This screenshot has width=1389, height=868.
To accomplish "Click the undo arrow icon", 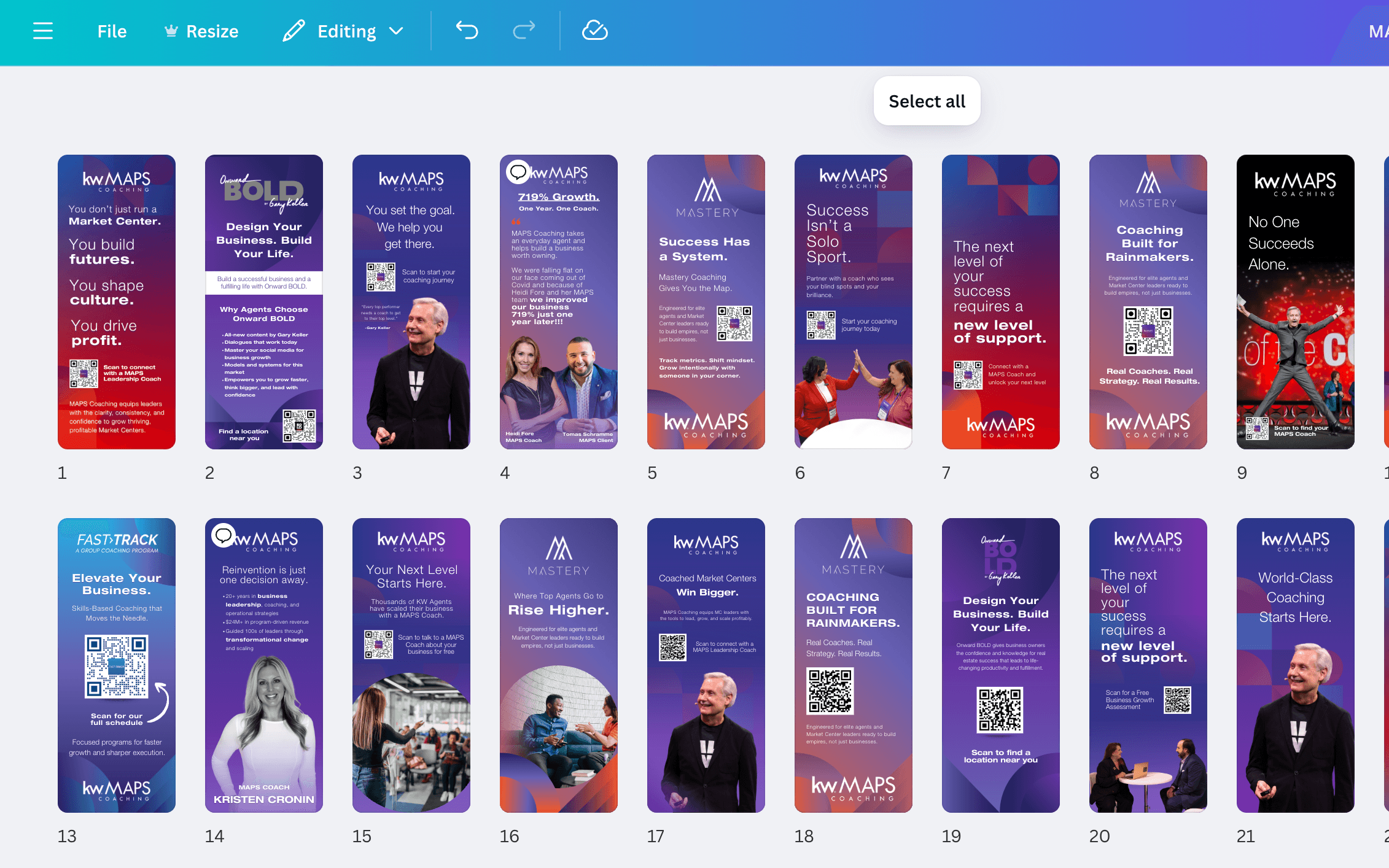I will pyautogui.click(x=467, y=30).
